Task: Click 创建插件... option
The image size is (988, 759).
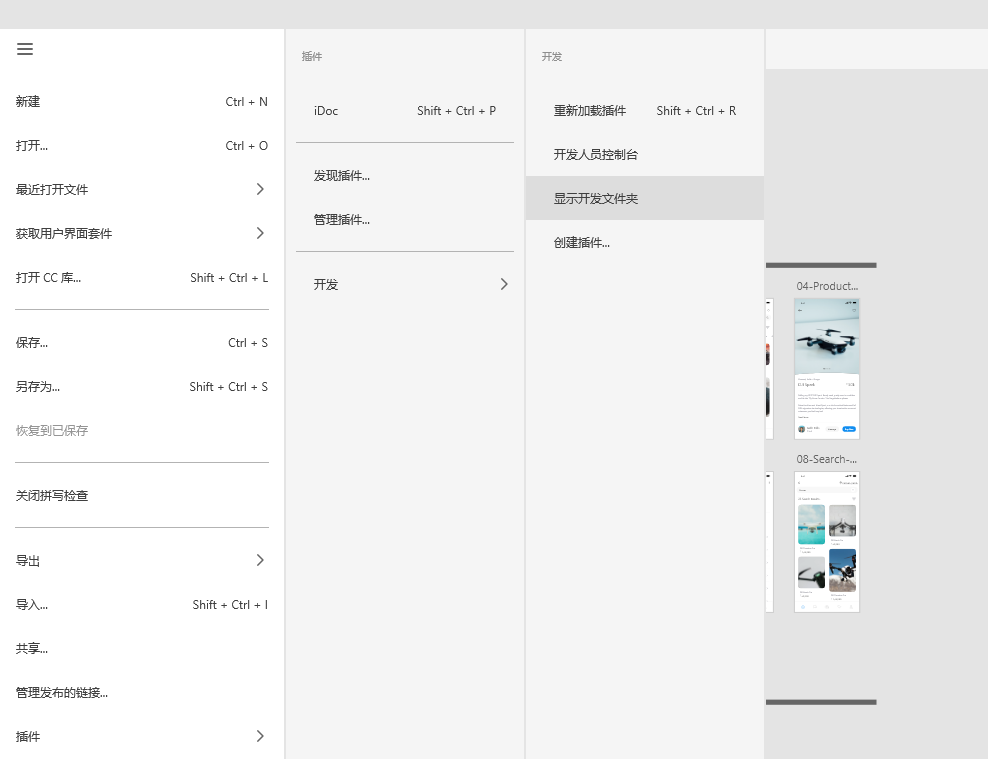Action: coord(582,243)
